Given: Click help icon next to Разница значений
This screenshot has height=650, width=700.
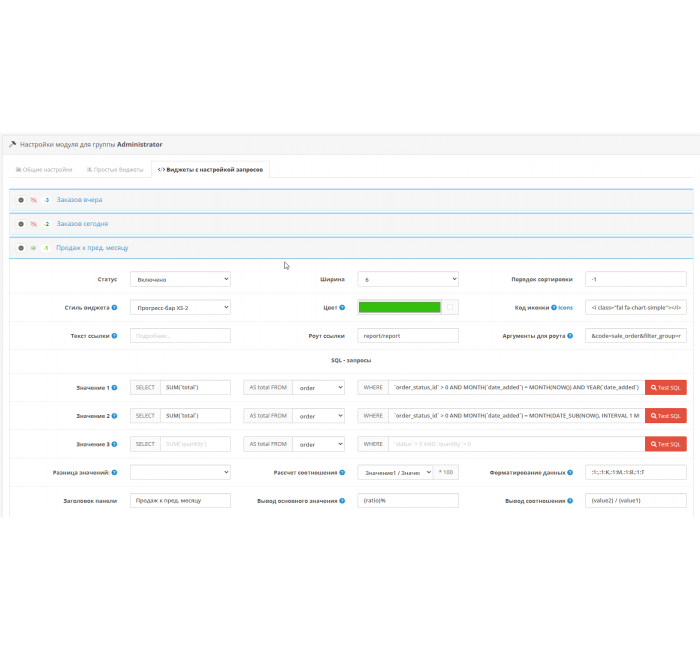Looking at the screenshot, I should pos(114,472).
